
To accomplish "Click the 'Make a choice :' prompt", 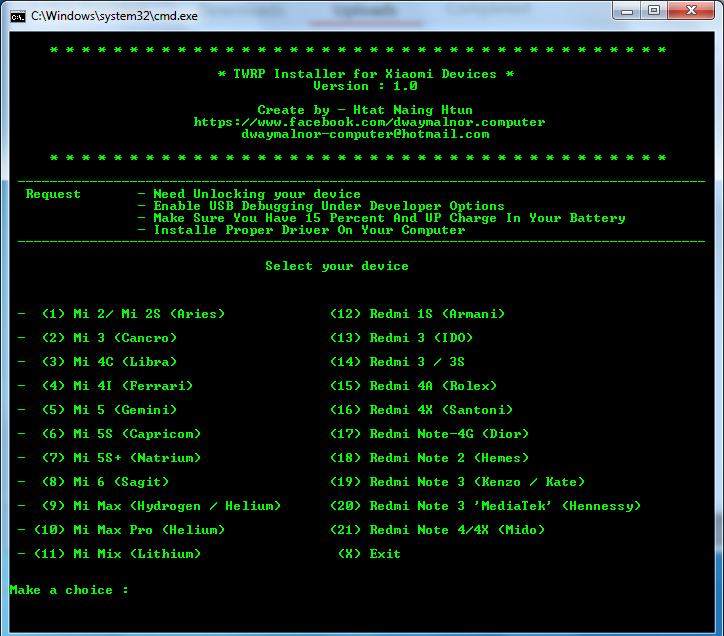I will click(69, 590).
